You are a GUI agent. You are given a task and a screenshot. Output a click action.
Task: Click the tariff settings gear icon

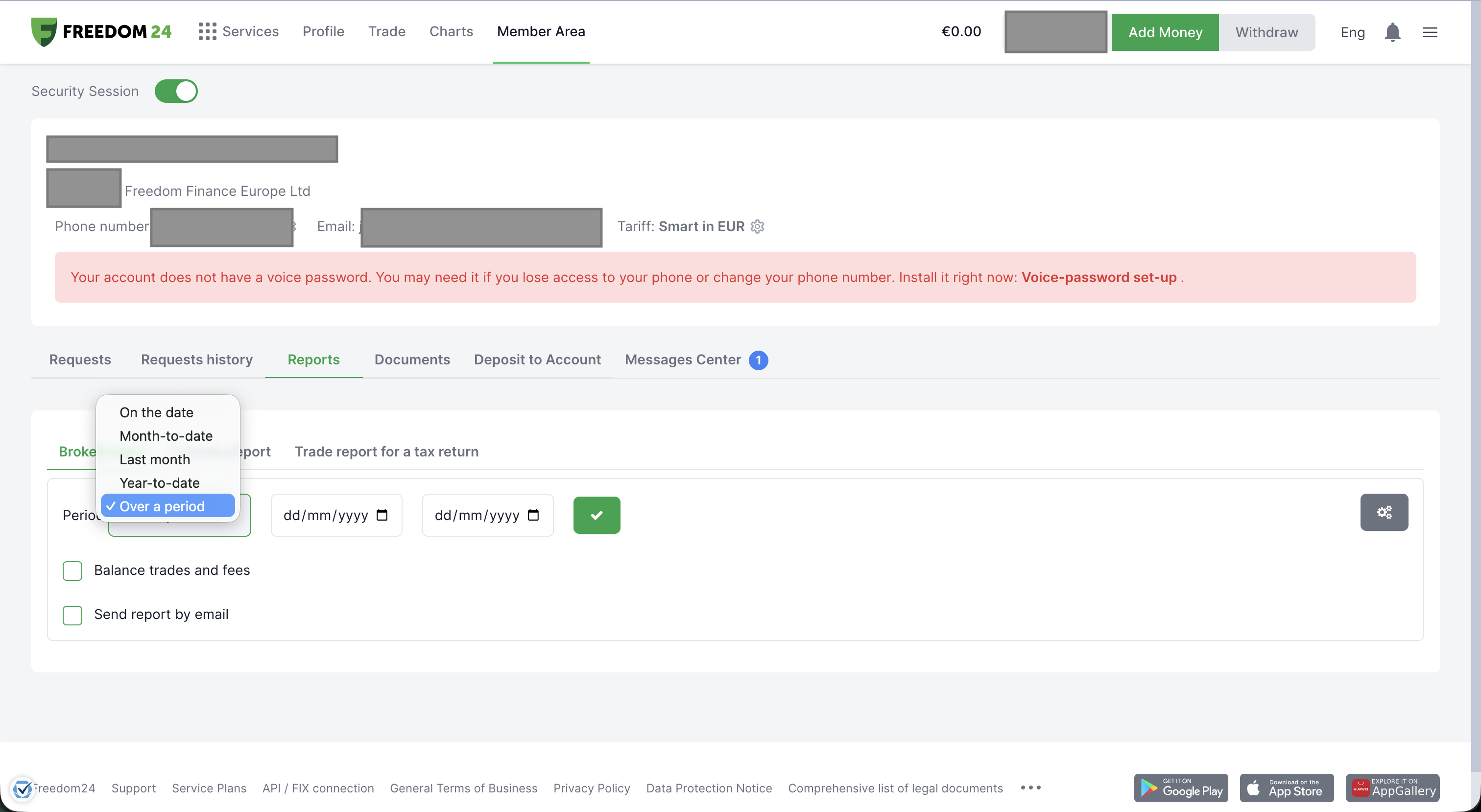(x=757, y=227)
